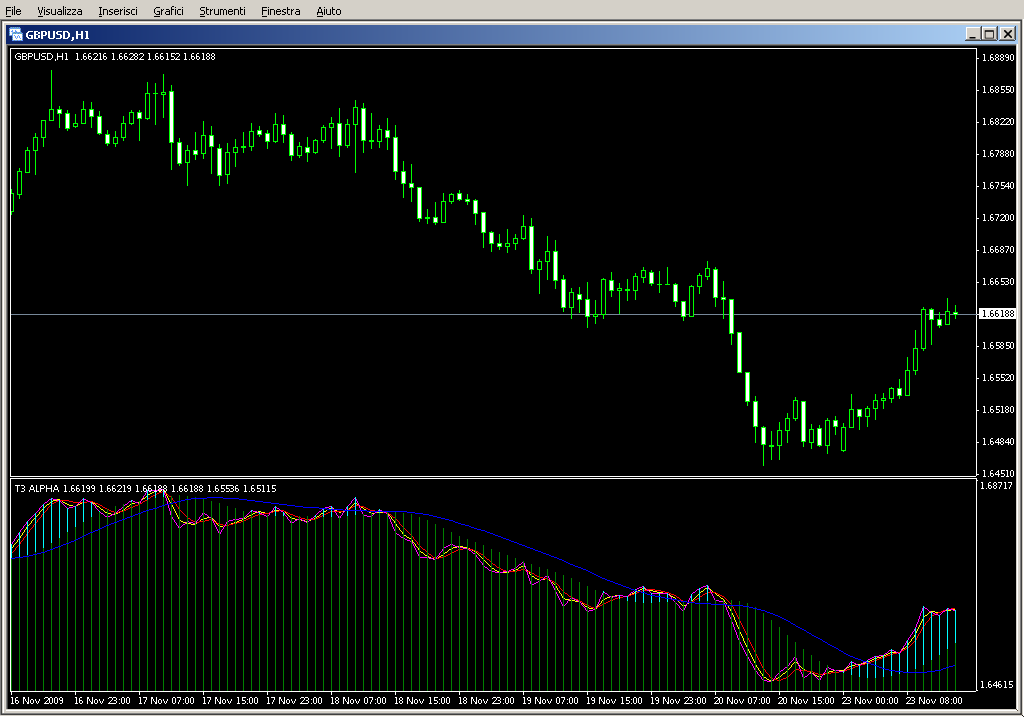Close the GBPUSD,H1 chart window
The height and width of the screenshot is (717, 1024).
tap(1008, 34)
